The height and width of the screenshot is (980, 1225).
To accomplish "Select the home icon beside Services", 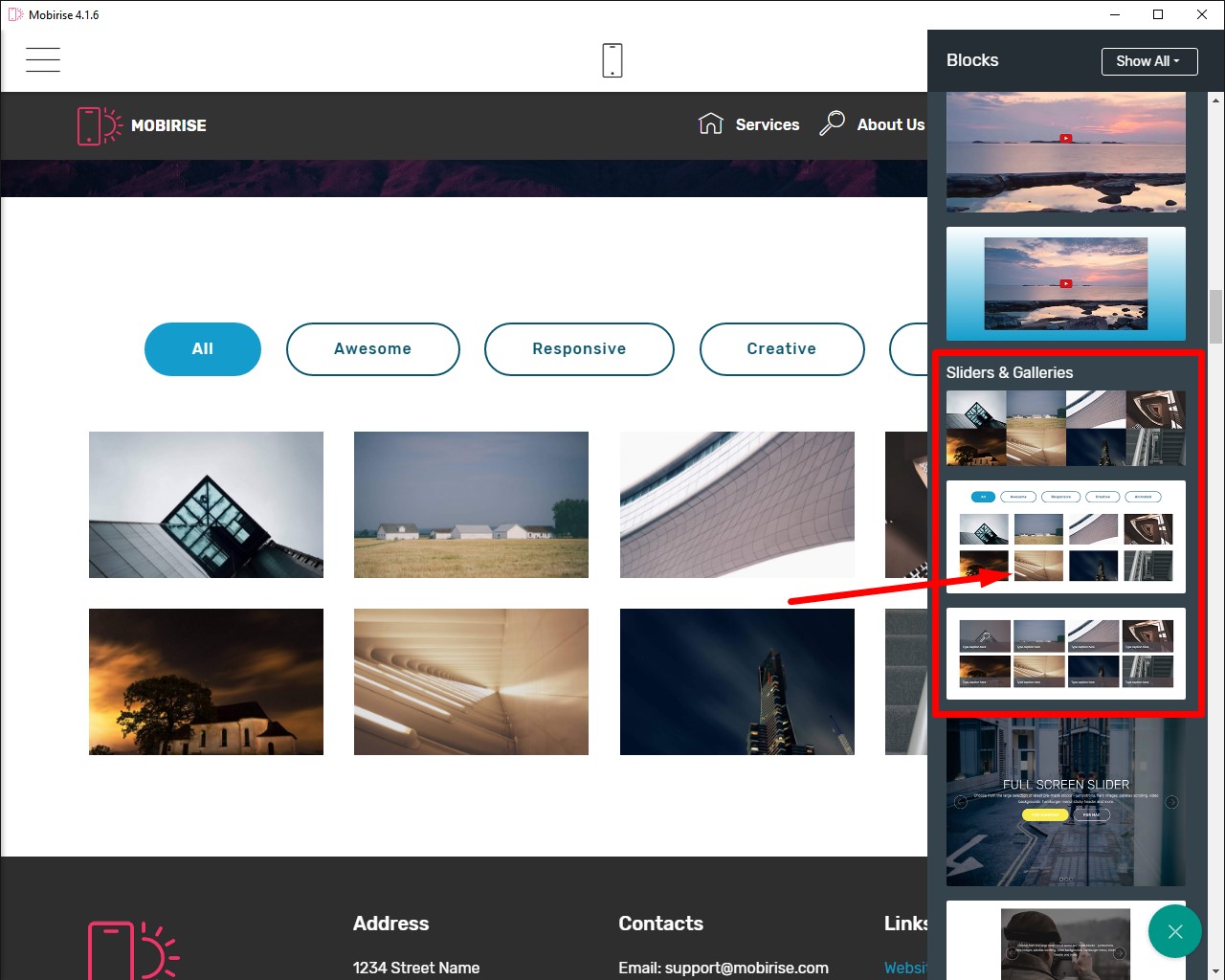I will (710, 122).
